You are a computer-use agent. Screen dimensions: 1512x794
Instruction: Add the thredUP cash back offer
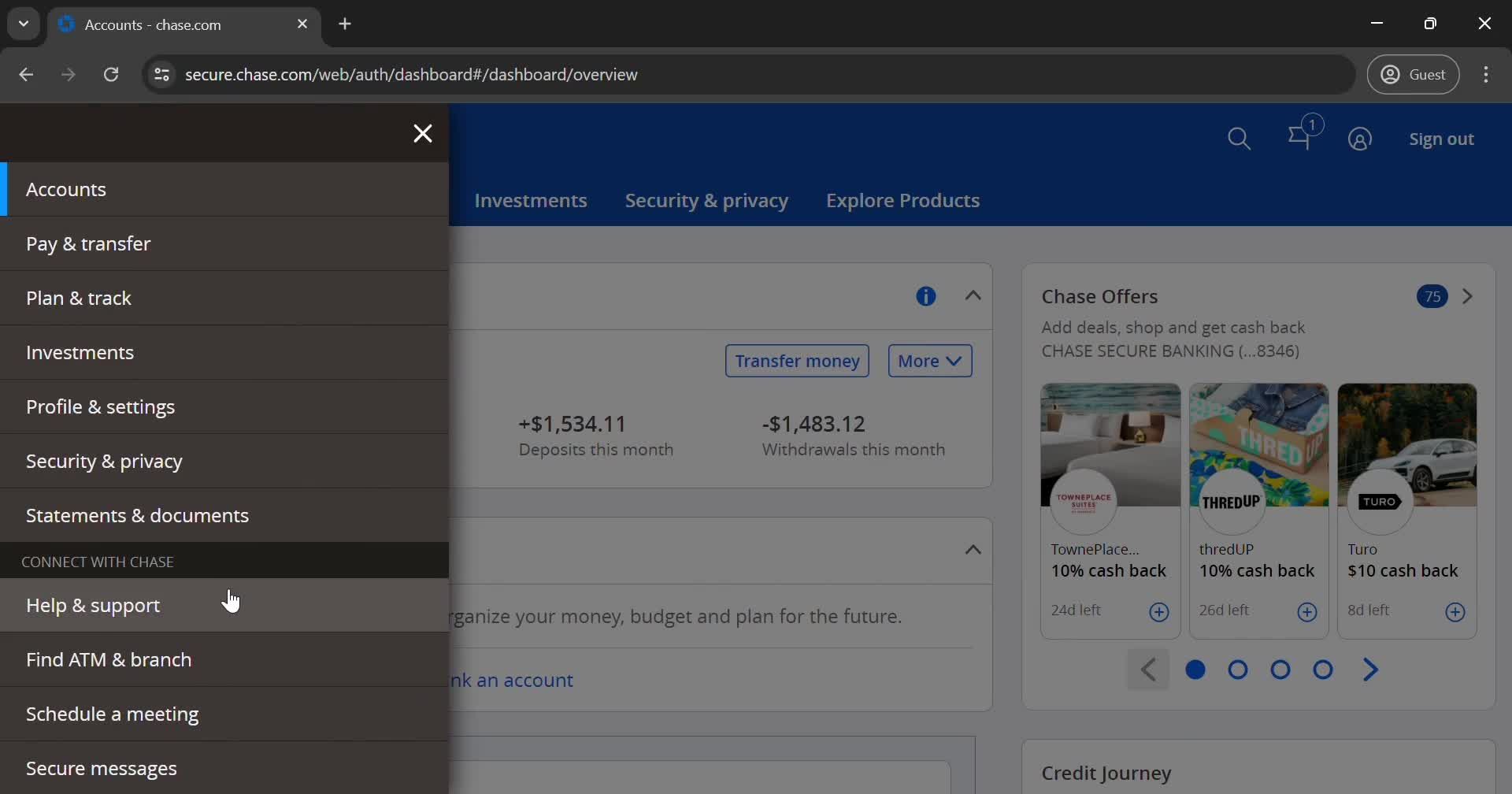(1306, 612)
